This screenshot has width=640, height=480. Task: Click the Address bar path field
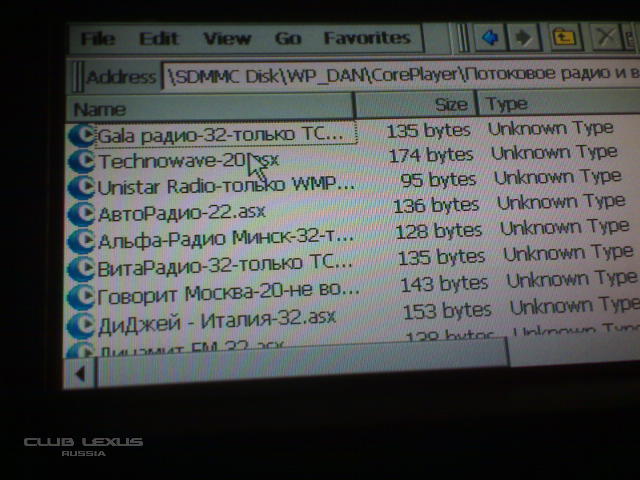[400, 75]
